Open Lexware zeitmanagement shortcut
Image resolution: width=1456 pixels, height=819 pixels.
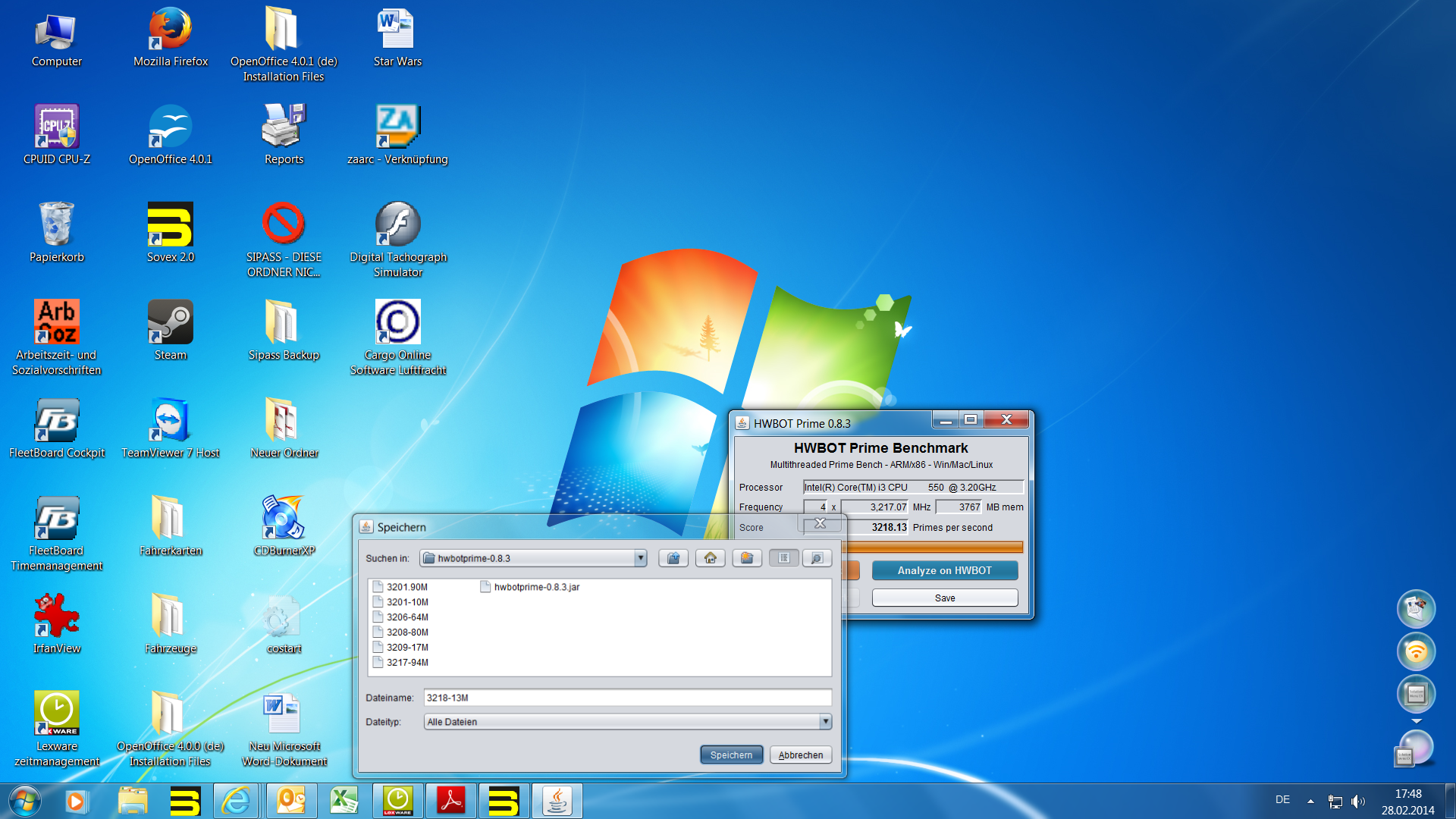(56, 729)
